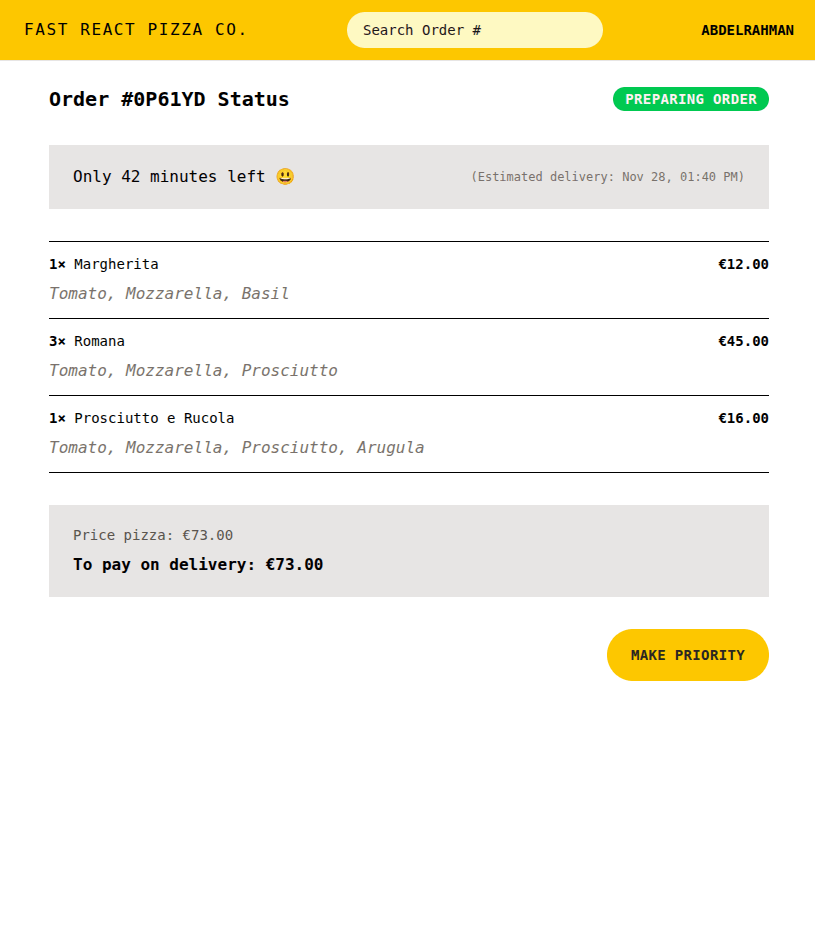Click the Tomato, Mozzarella, Prosciutto, Arugula ingredients line

236,448
